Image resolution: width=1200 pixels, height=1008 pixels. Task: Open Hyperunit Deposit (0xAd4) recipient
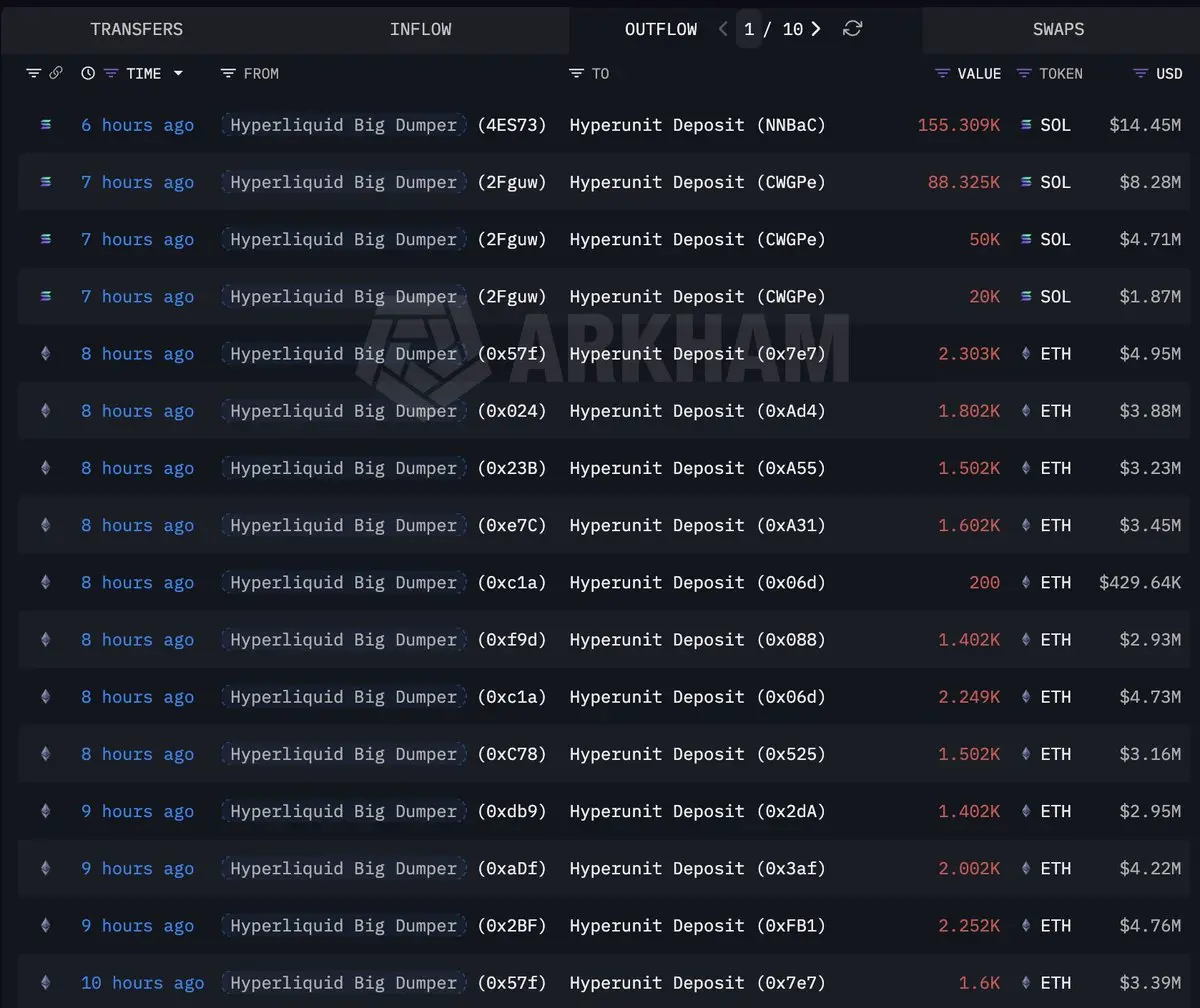(x=698, y=411)
